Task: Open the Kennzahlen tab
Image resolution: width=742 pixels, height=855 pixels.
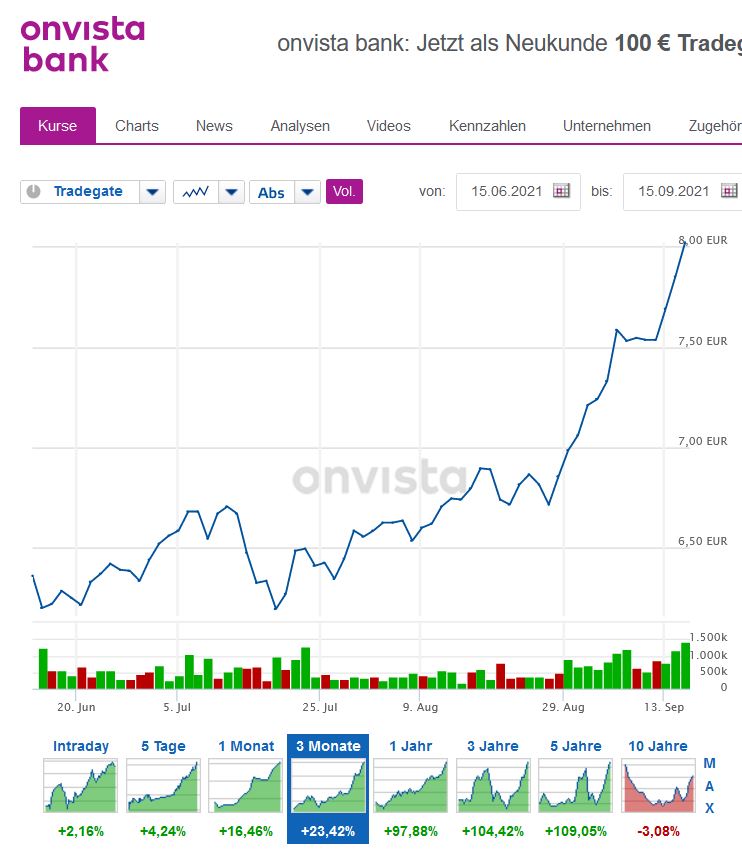Action: pos(487,126)
